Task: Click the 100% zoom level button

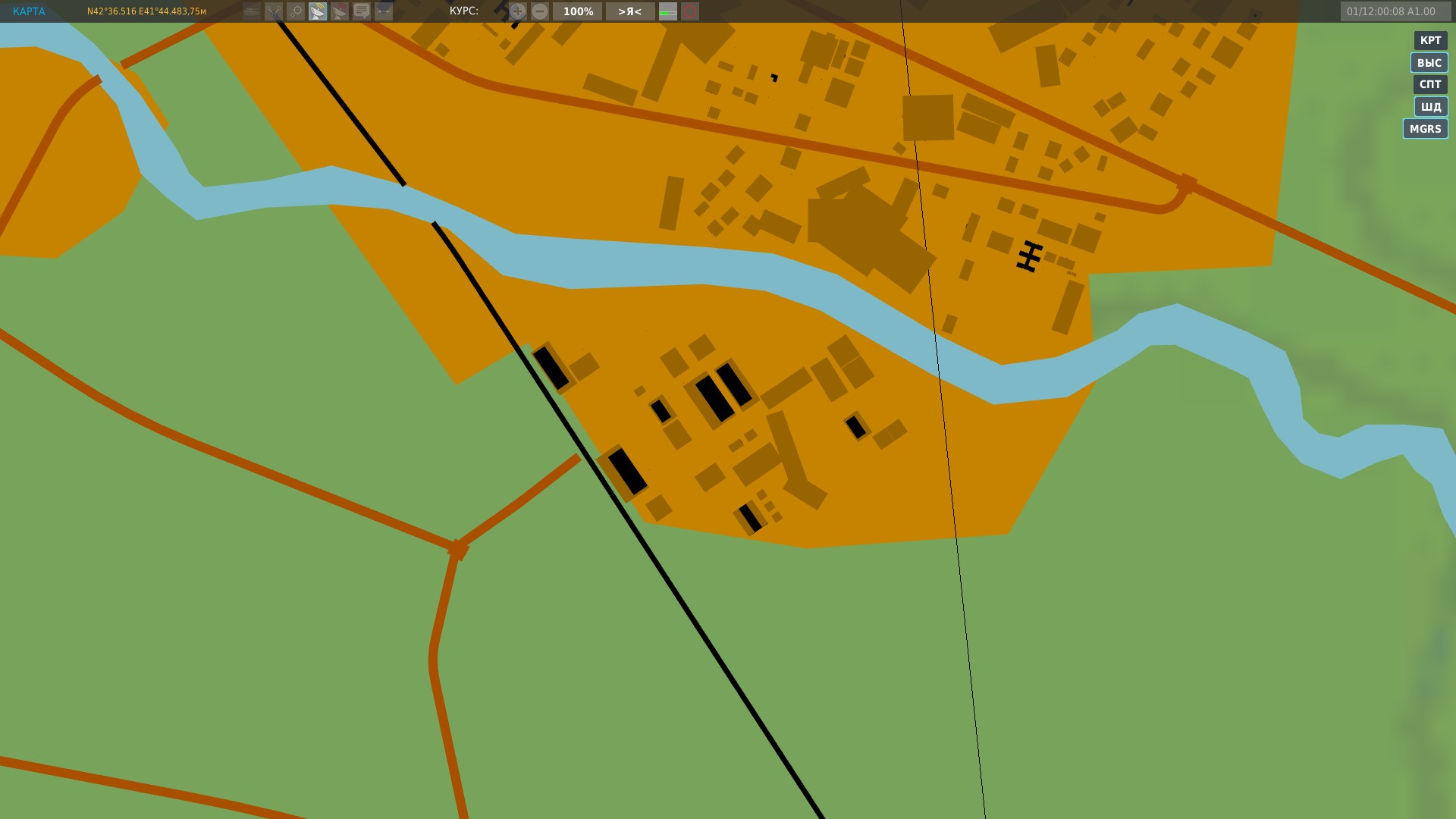Action: click(x=578, y=11)
